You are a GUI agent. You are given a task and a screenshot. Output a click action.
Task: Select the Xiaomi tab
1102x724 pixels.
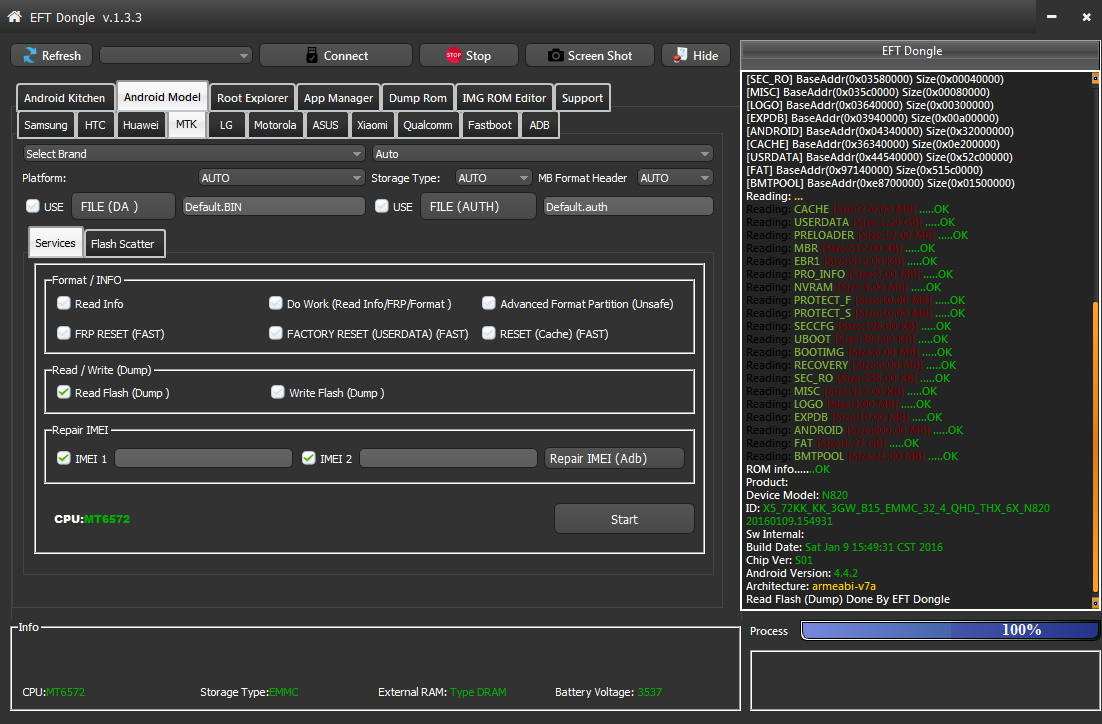coord(372,125)
